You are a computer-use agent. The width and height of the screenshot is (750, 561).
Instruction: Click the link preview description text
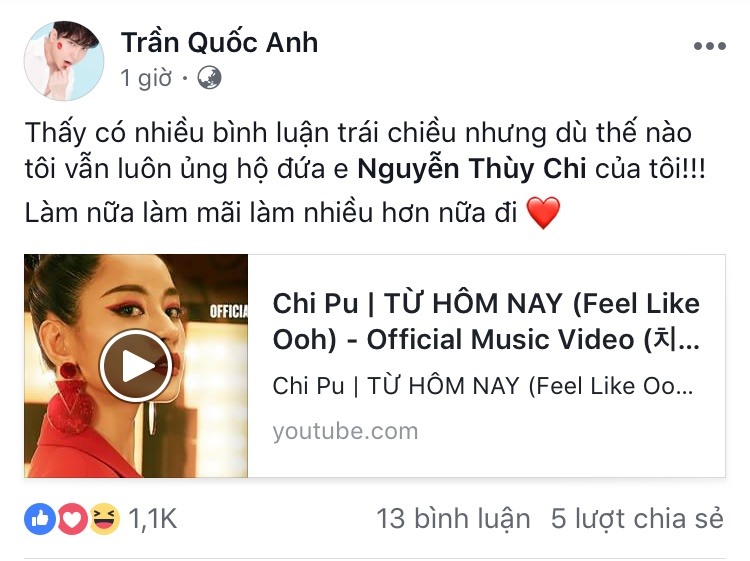(x=483, y=386)
